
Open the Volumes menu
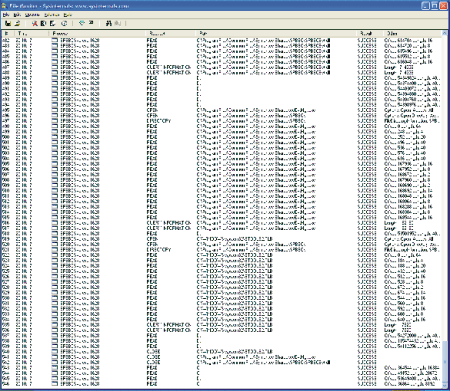pyautogui.click(x=32, y=15)
